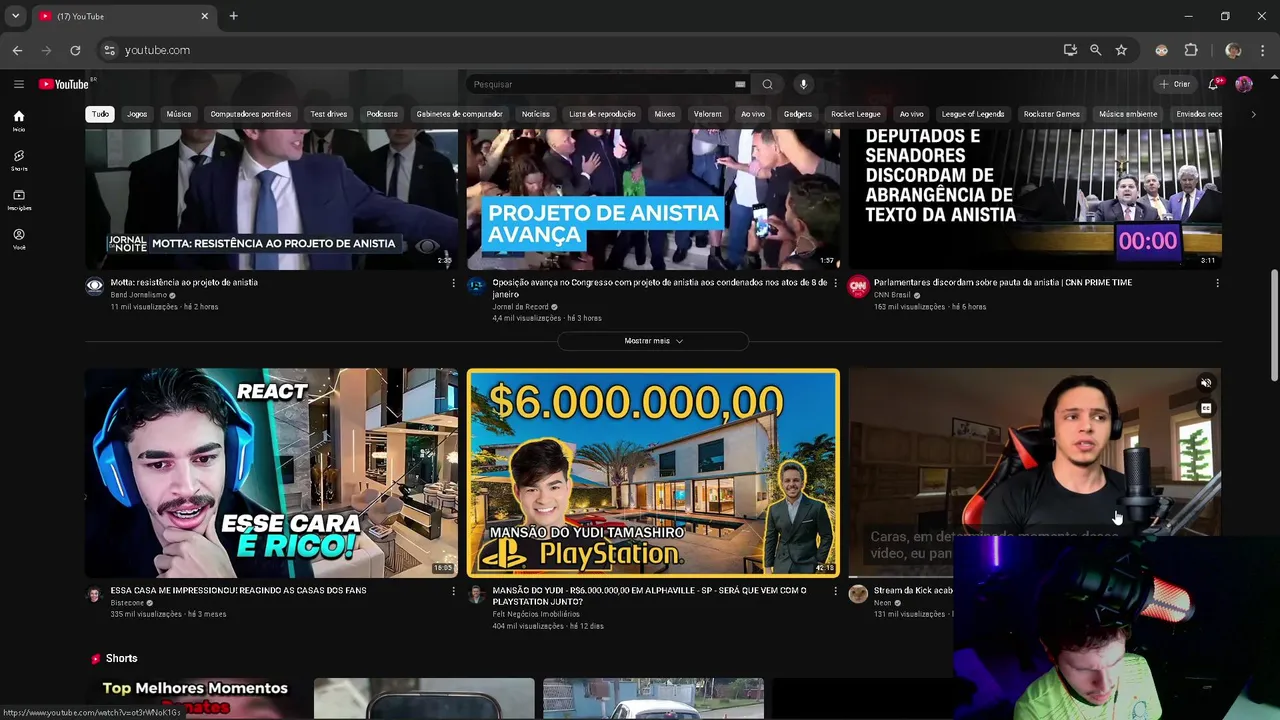Open CNN Brasil channel link
The height and width of the screenshot is (720, 1280).
(x=893, y=295)
